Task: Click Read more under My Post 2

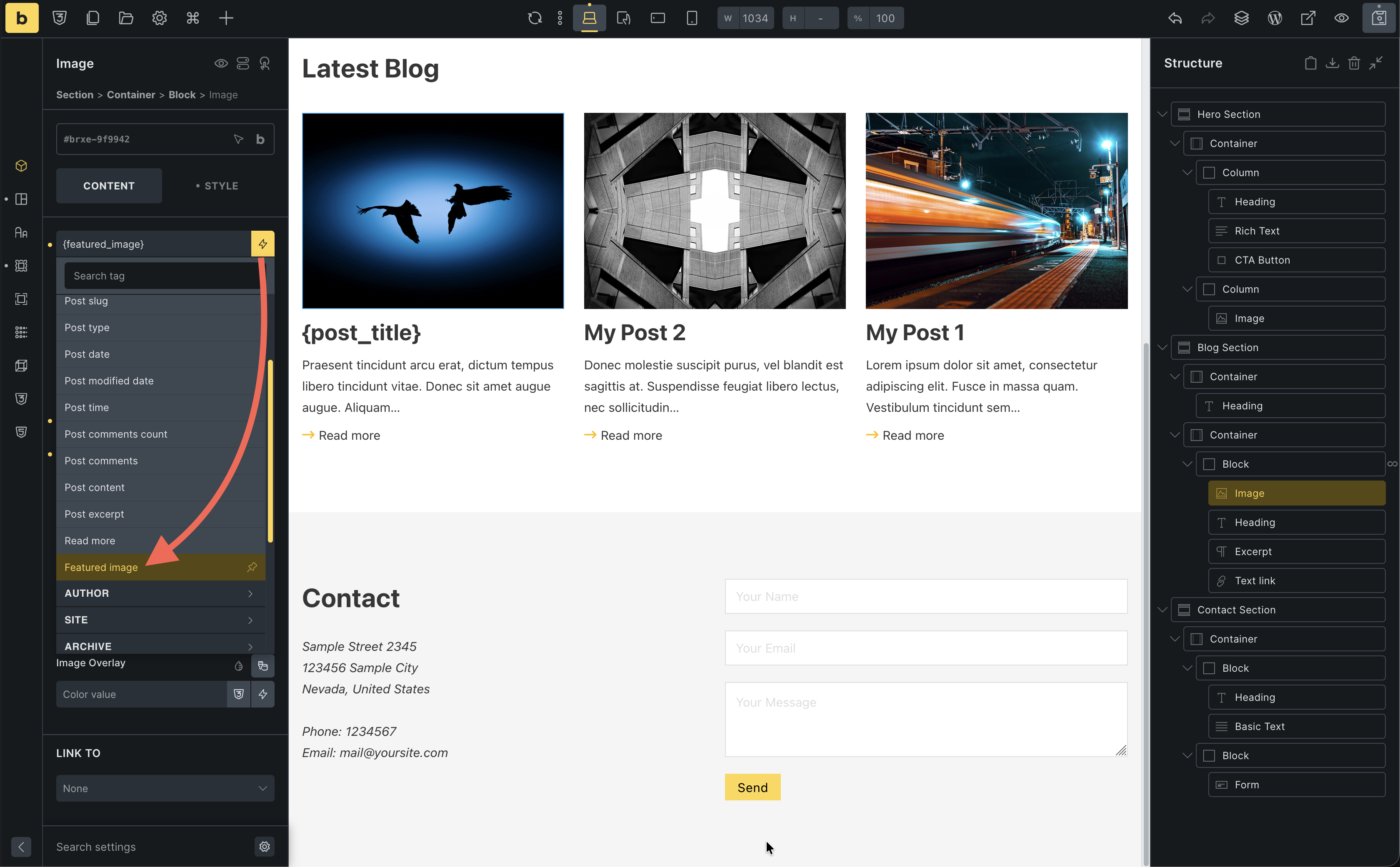Action: coord(630,436)
